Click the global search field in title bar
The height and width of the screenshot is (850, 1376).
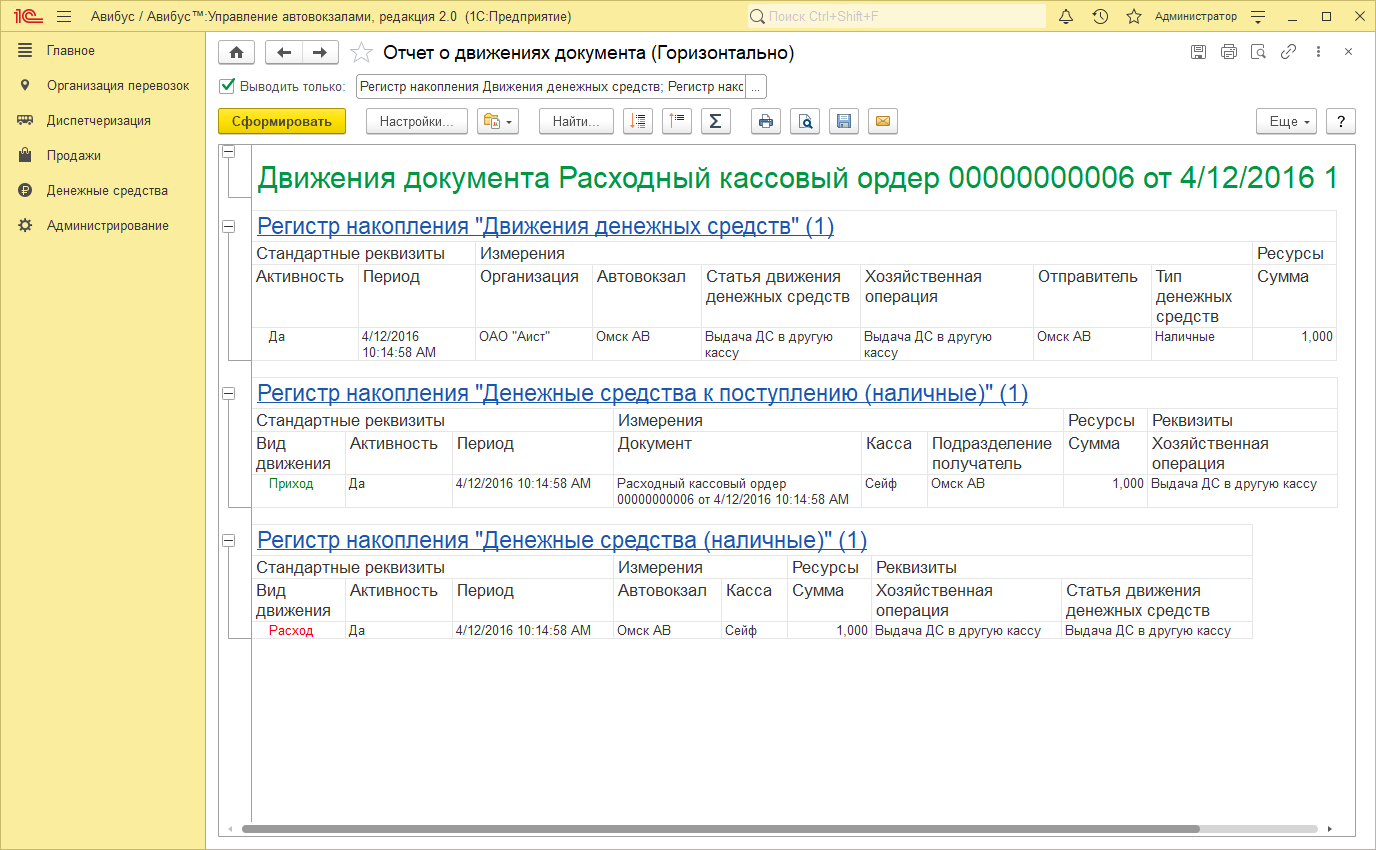pyautogui.click(x=895, y=17)
